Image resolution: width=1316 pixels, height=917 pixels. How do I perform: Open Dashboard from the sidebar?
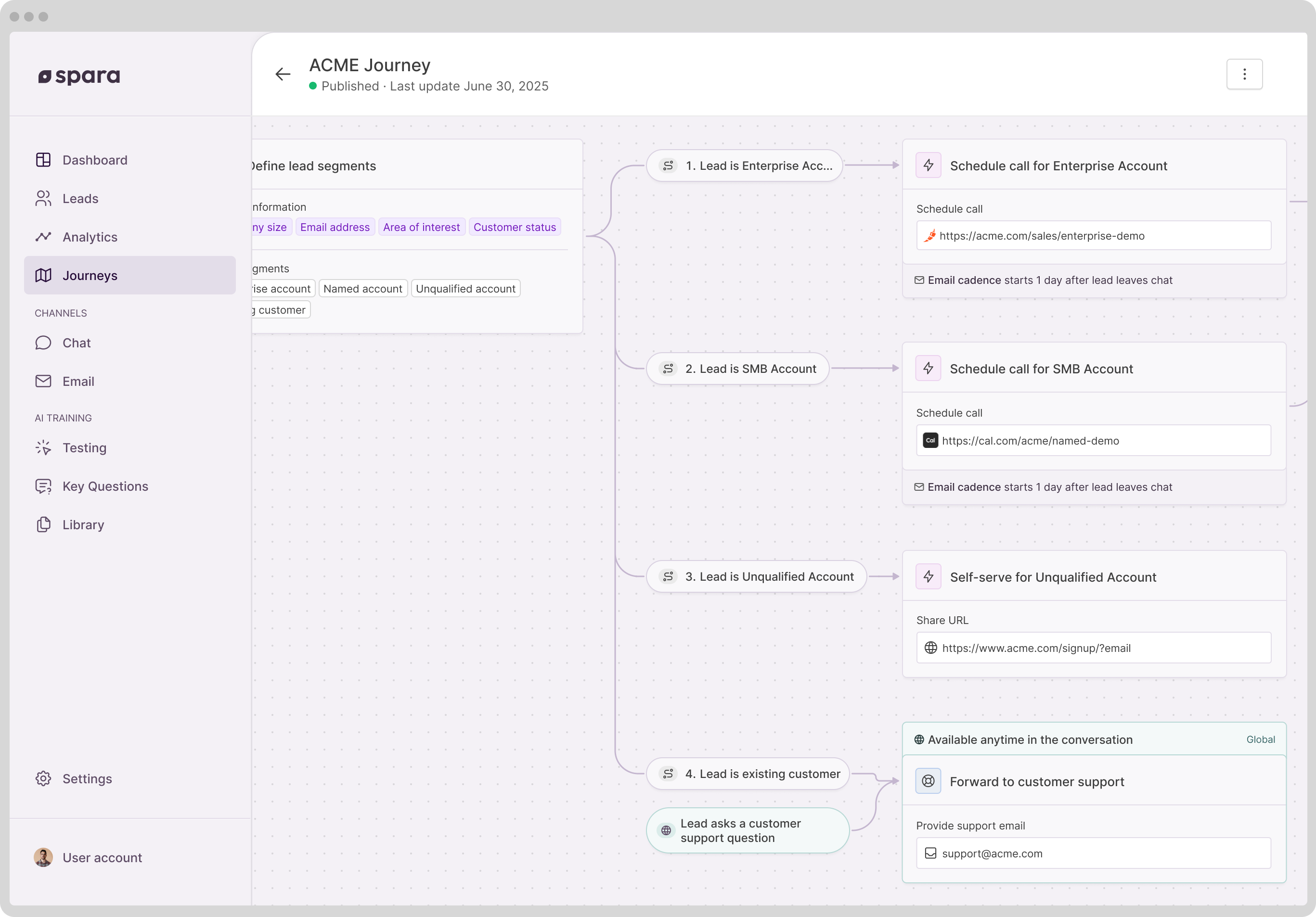pyautogui.click(x=94, y=160)
